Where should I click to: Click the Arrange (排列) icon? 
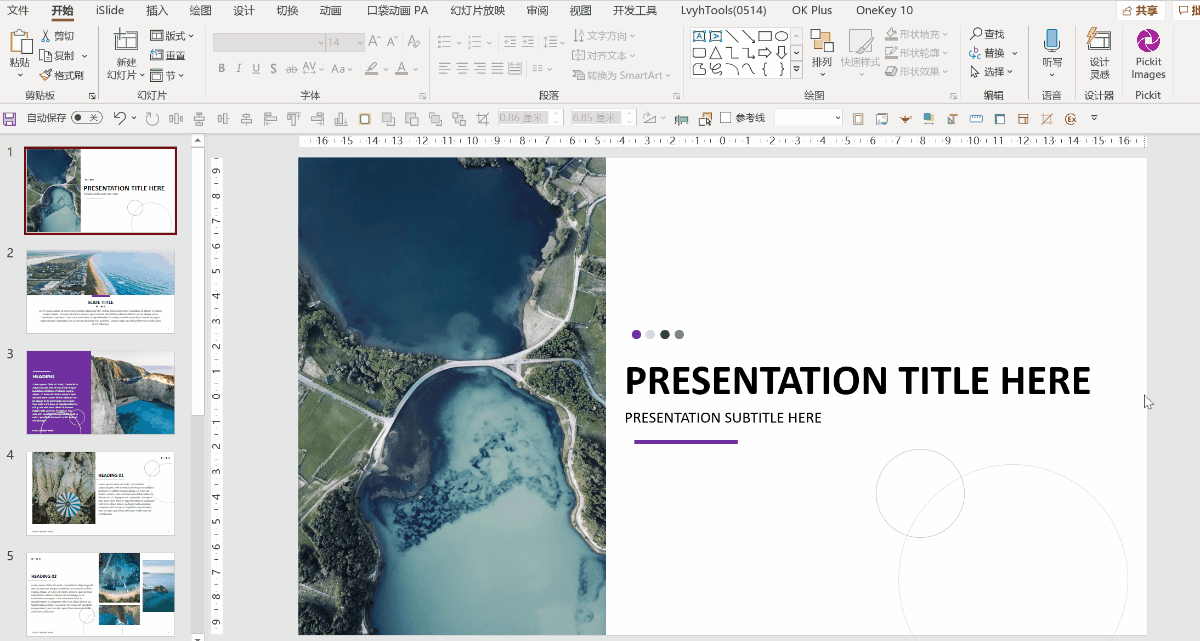tap(822, 41)
